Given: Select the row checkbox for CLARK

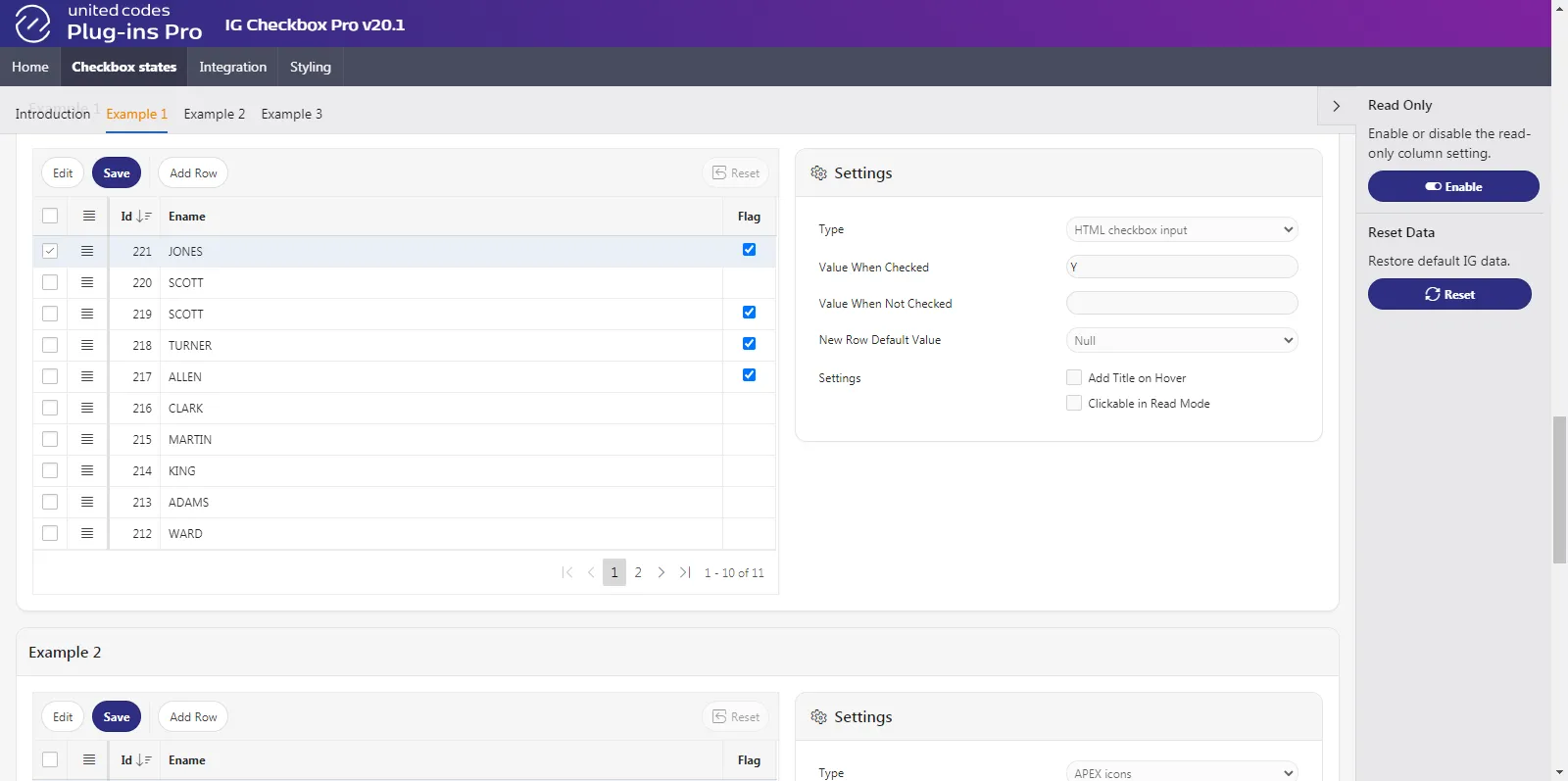Looking at the screenshot, I should pos(50,409).
